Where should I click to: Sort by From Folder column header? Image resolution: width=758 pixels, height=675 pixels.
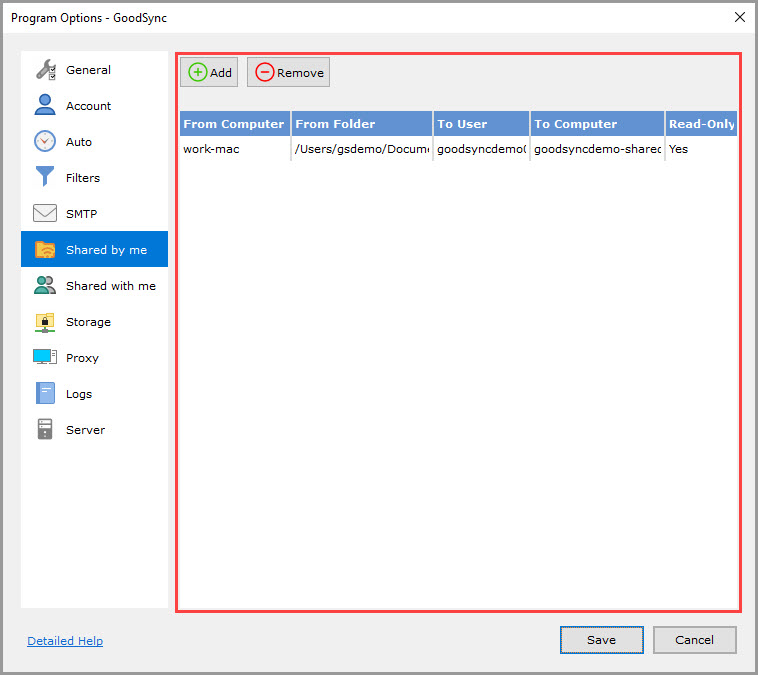362,124
